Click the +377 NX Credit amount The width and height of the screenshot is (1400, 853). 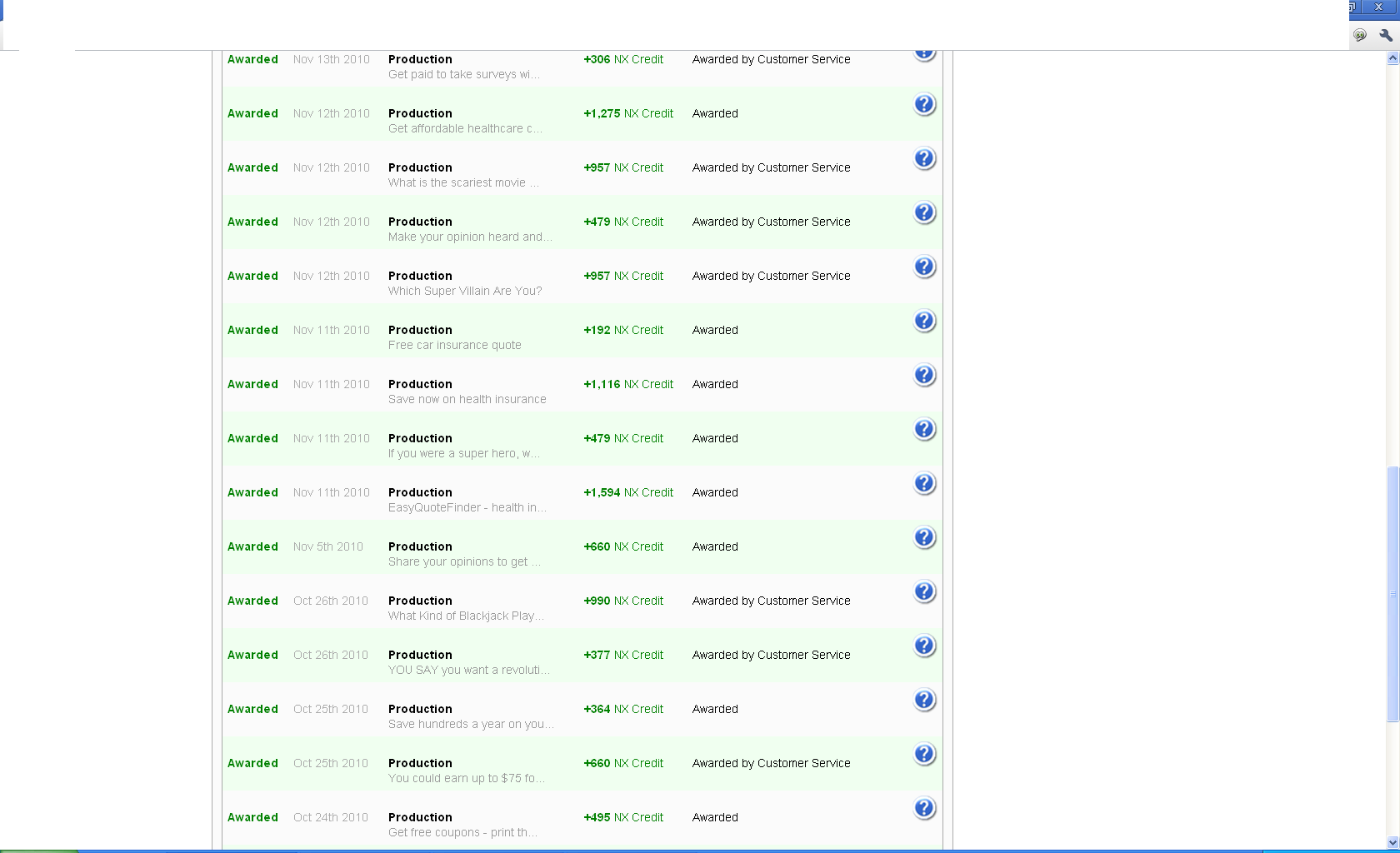tap(623, 655)
